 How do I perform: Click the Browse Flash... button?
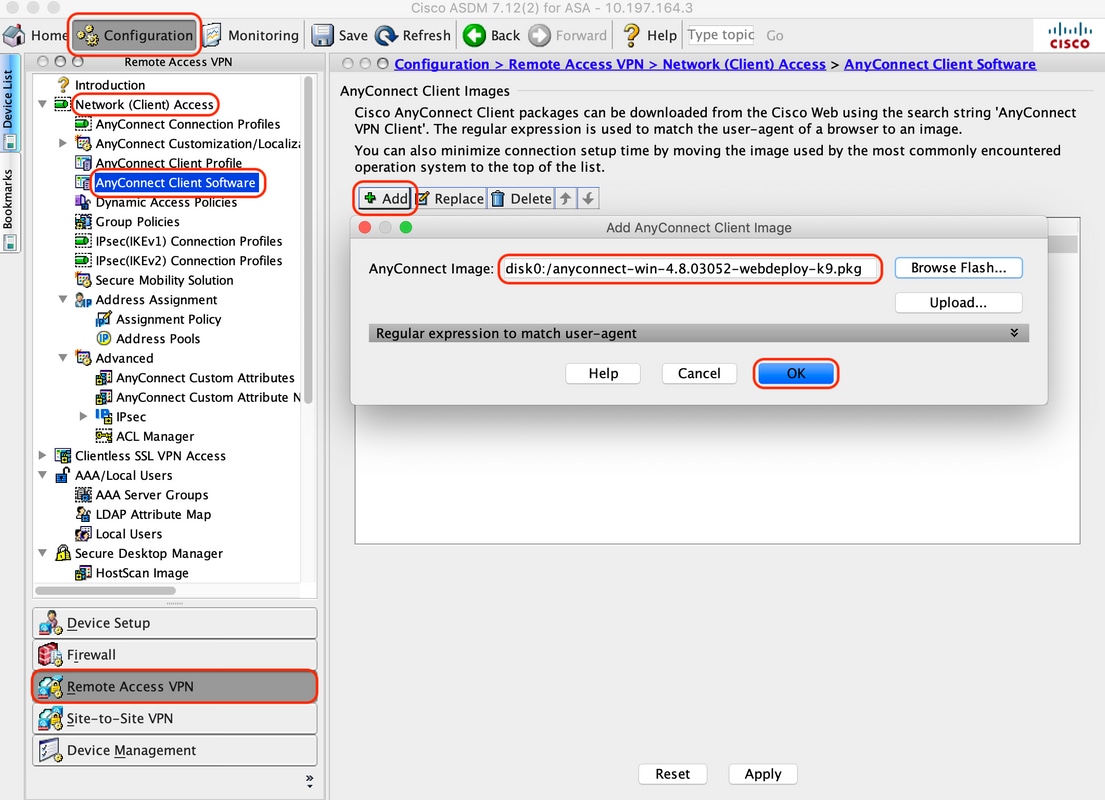click(958, 268)
